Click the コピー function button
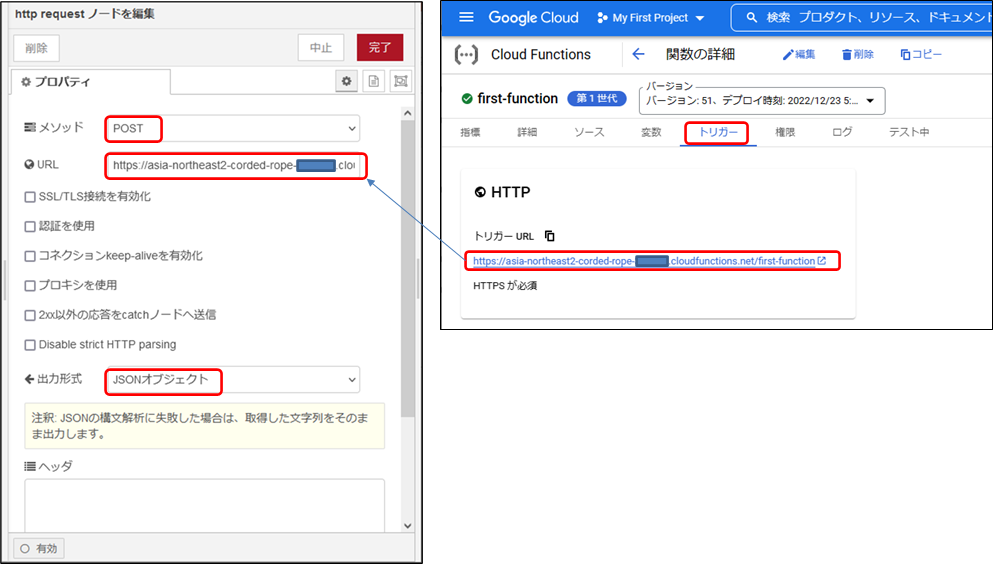 click(920, 54)
